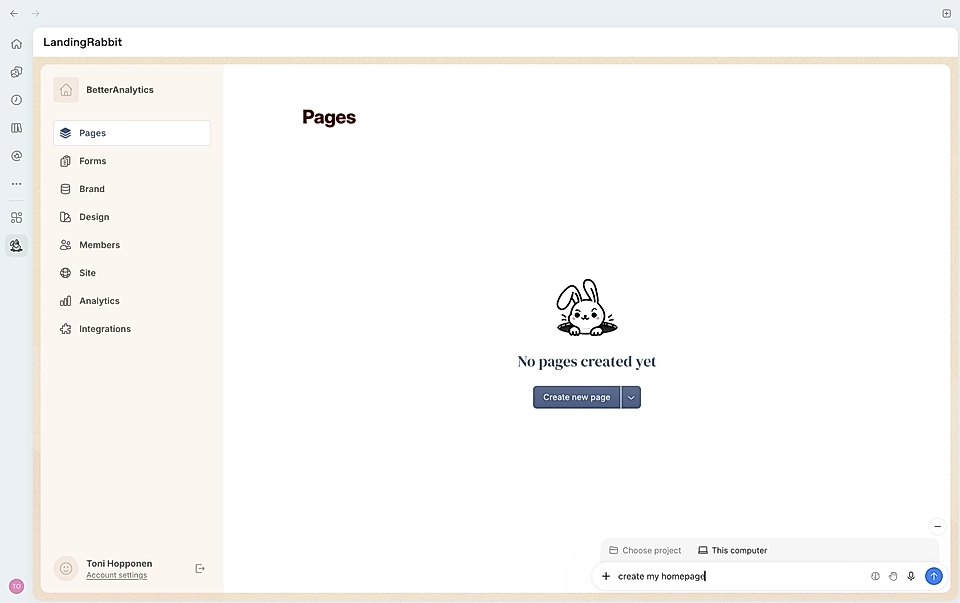Viewport: 960px width, 603px height.
Task: Click the microphone icon in the chat input
Action: [x=911, y=576]
